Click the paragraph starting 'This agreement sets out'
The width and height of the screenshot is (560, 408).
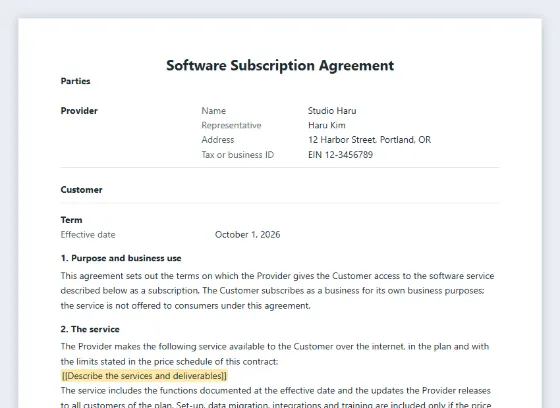[x=278, y=291]
